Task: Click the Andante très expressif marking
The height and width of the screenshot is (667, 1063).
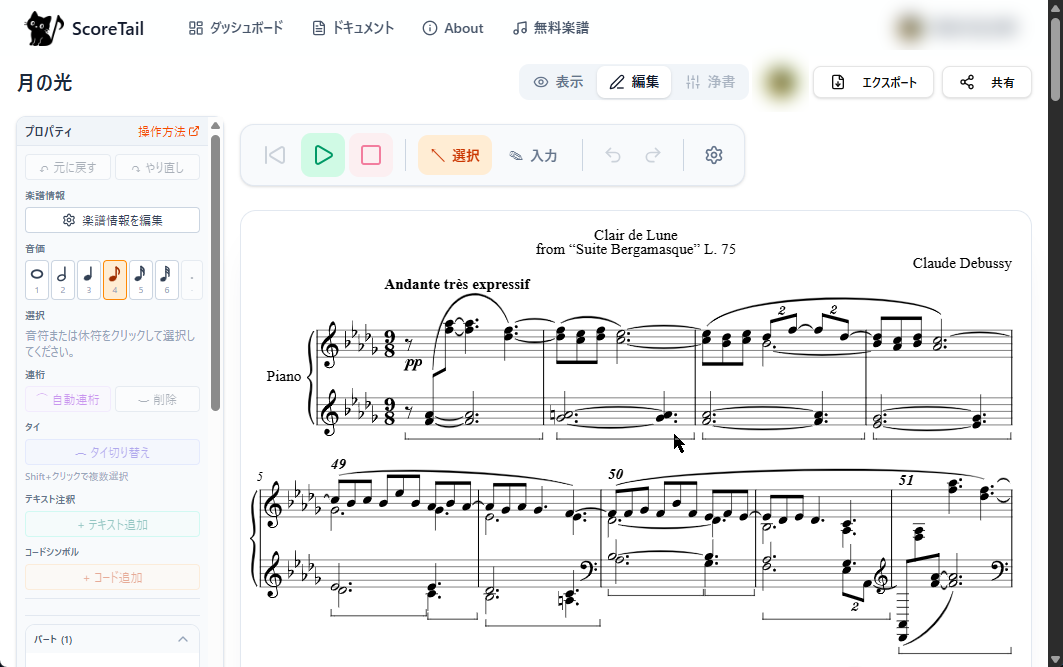Action: tap(457, 284)
